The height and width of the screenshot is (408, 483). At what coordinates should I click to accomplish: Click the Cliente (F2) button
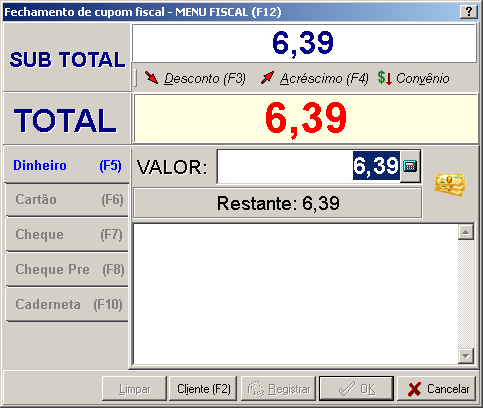203,389
